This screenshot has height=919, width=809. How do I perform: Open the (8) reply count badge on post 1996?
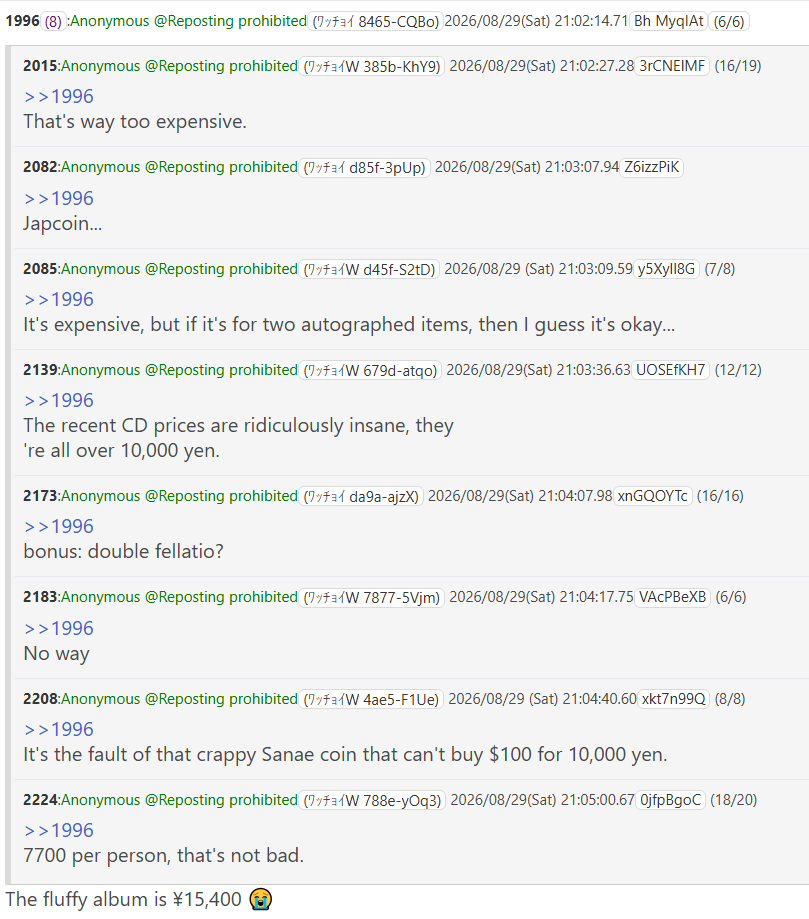[53, 22]
